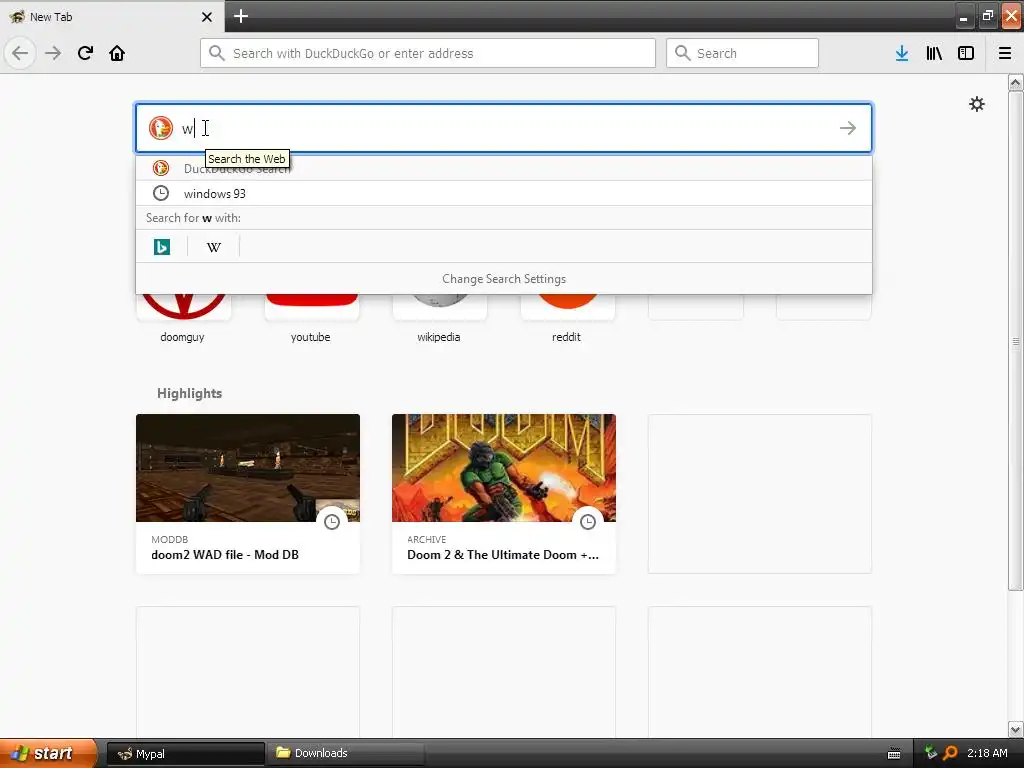Viewport: 1024px width, 768px height.
Task: Select the DuckDuckGo Search suggestion row
Action: 504,168
